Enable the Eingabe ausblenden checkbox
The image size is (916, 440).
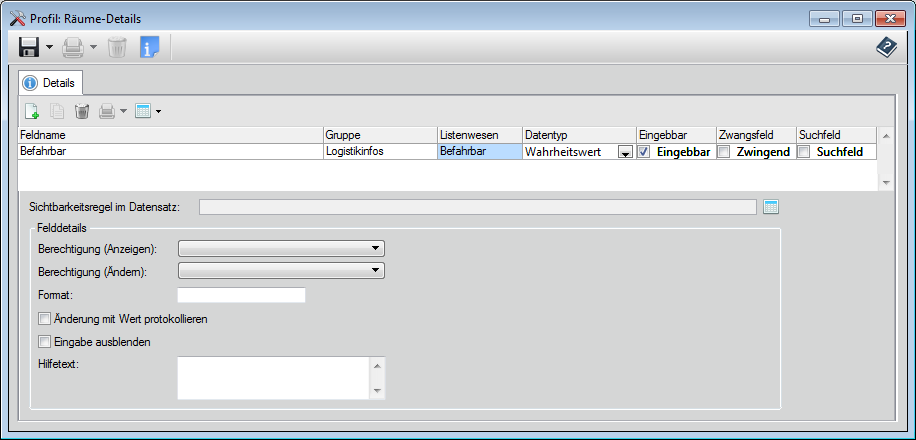click(x=44, y=342)
